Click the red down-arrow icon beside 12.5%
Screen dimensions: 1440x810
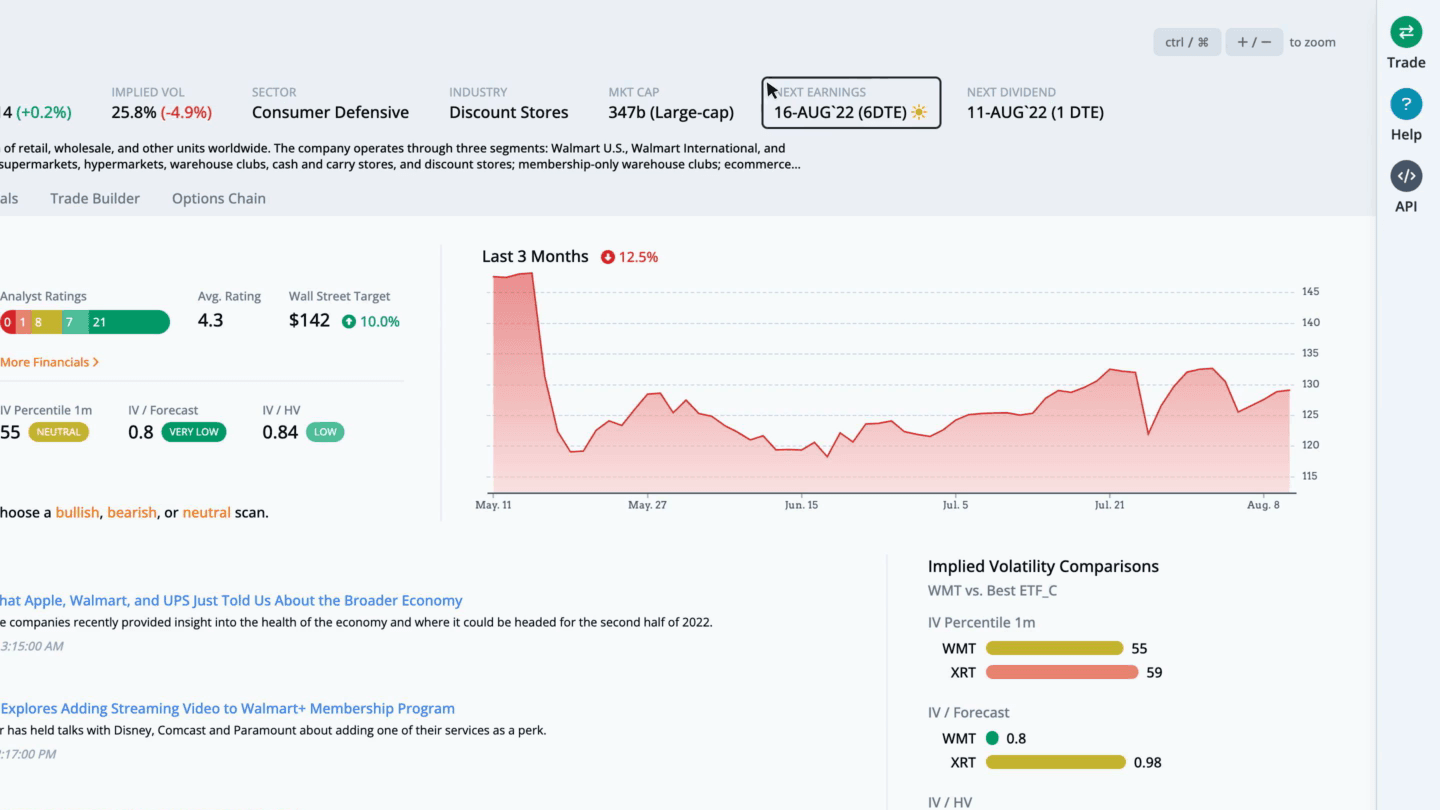click(x=607, y=257)
